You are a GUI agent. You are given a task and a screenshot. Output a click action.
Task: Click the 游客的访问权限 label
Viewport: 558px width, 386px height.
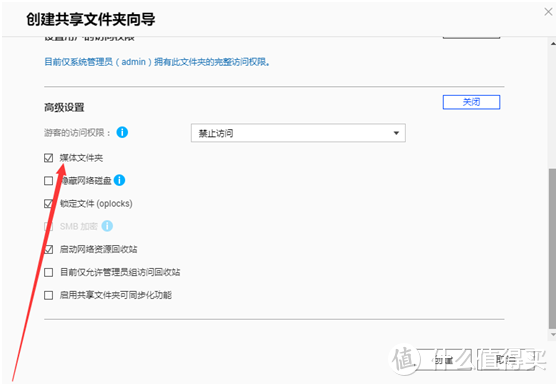(x=77, y=133)
